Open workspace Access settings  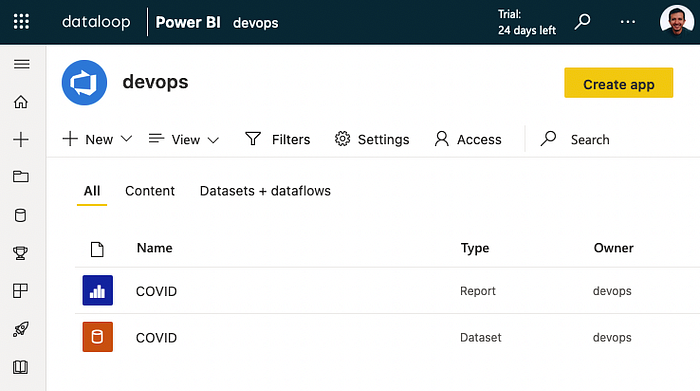click(468, 139)
